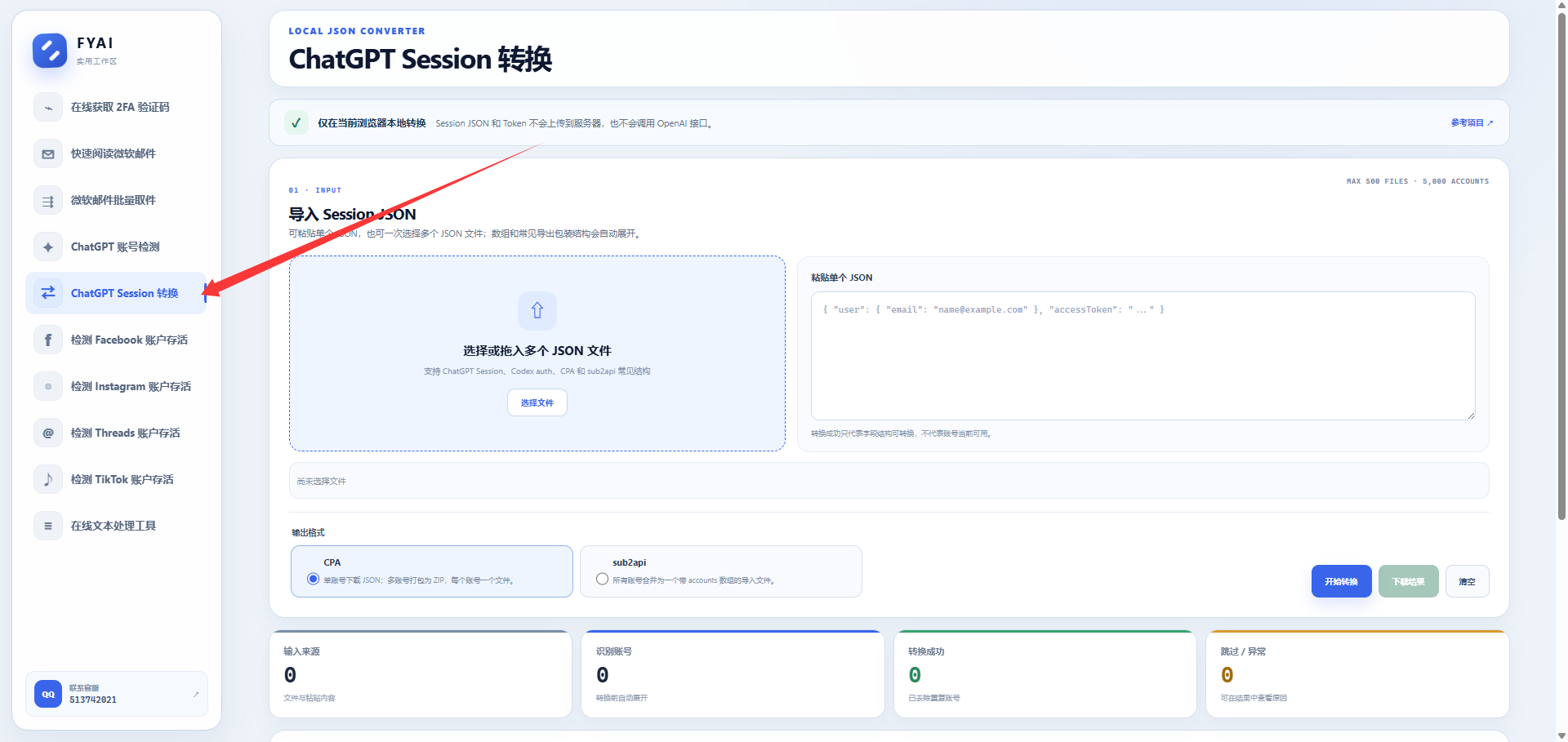Click the upload arrow icon in drop zone
1568x742 pixels.
pyautogui.click(x=537, y=311)
